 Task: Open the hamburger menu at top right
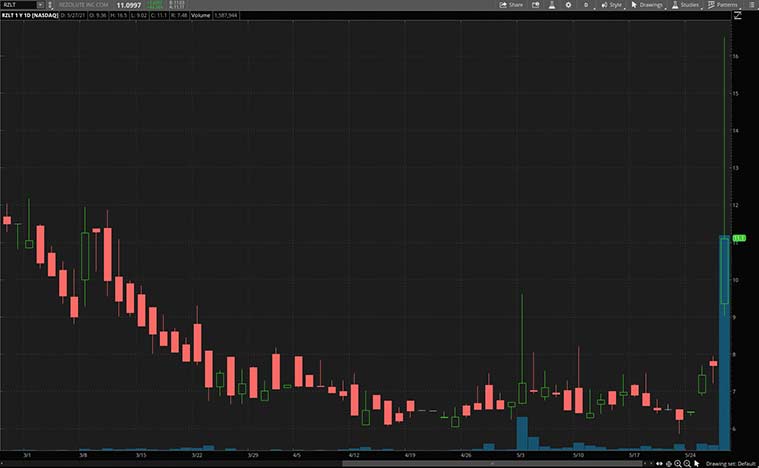751,5
